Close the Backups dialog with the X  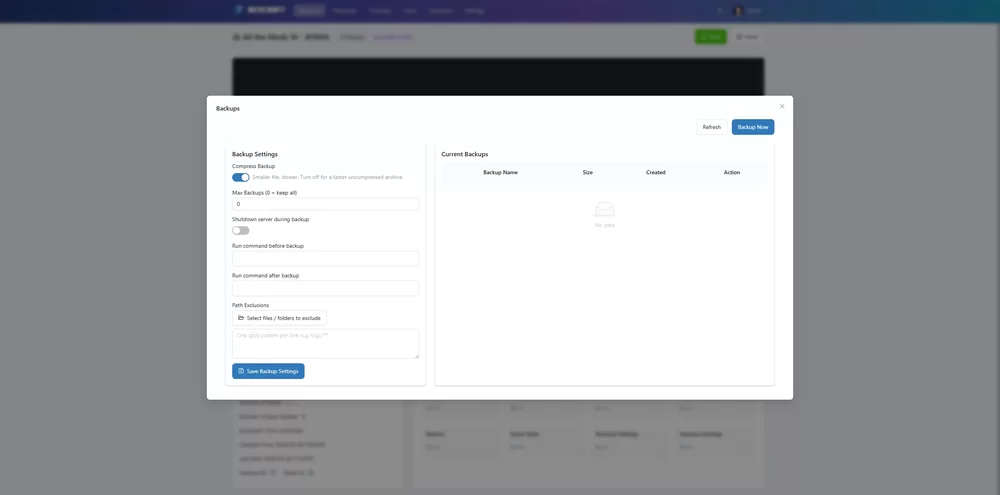coord(782,106)
